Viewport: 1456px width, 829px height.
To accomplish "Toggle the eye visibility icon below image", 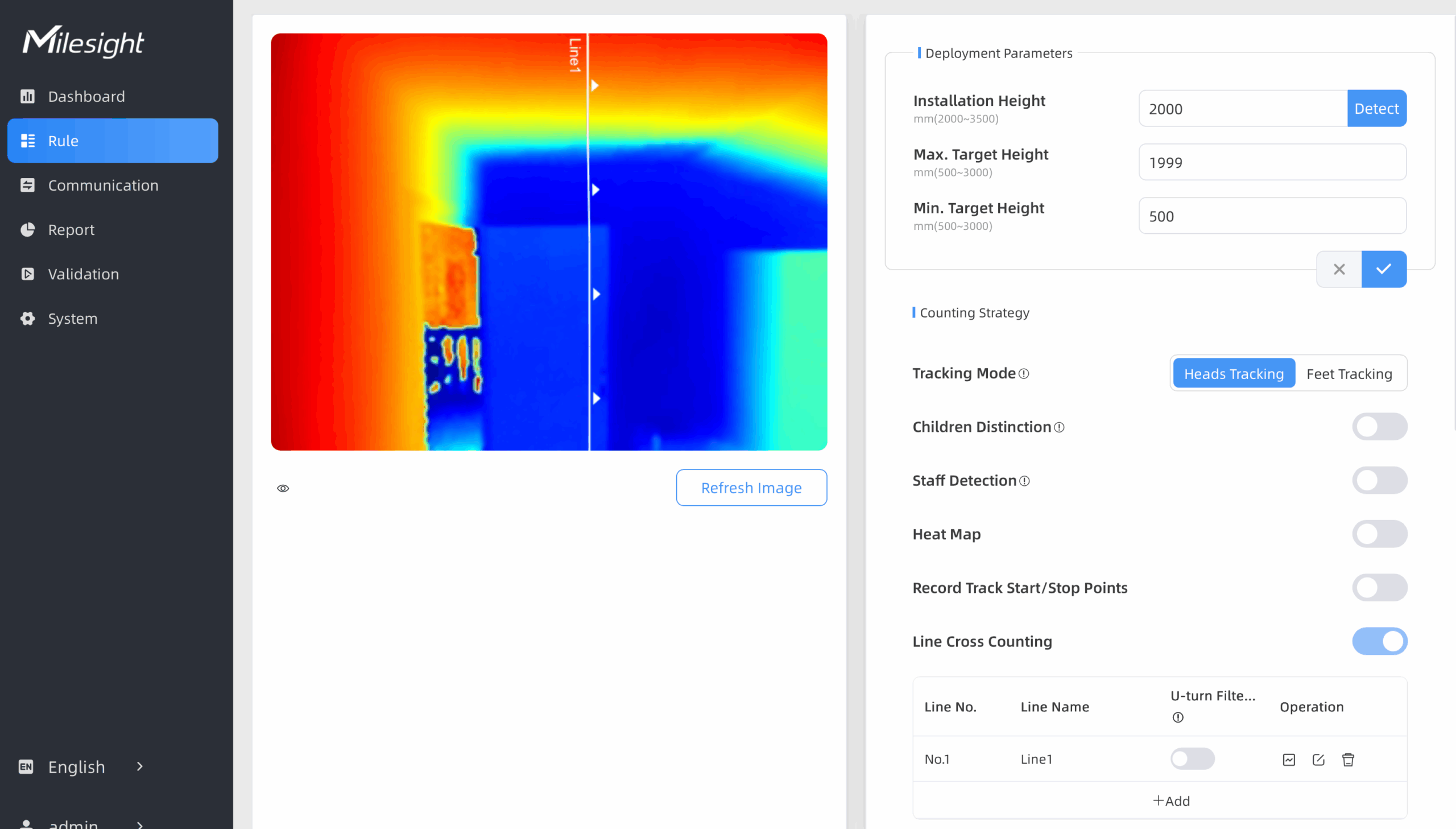I will [x=283, y=488].
